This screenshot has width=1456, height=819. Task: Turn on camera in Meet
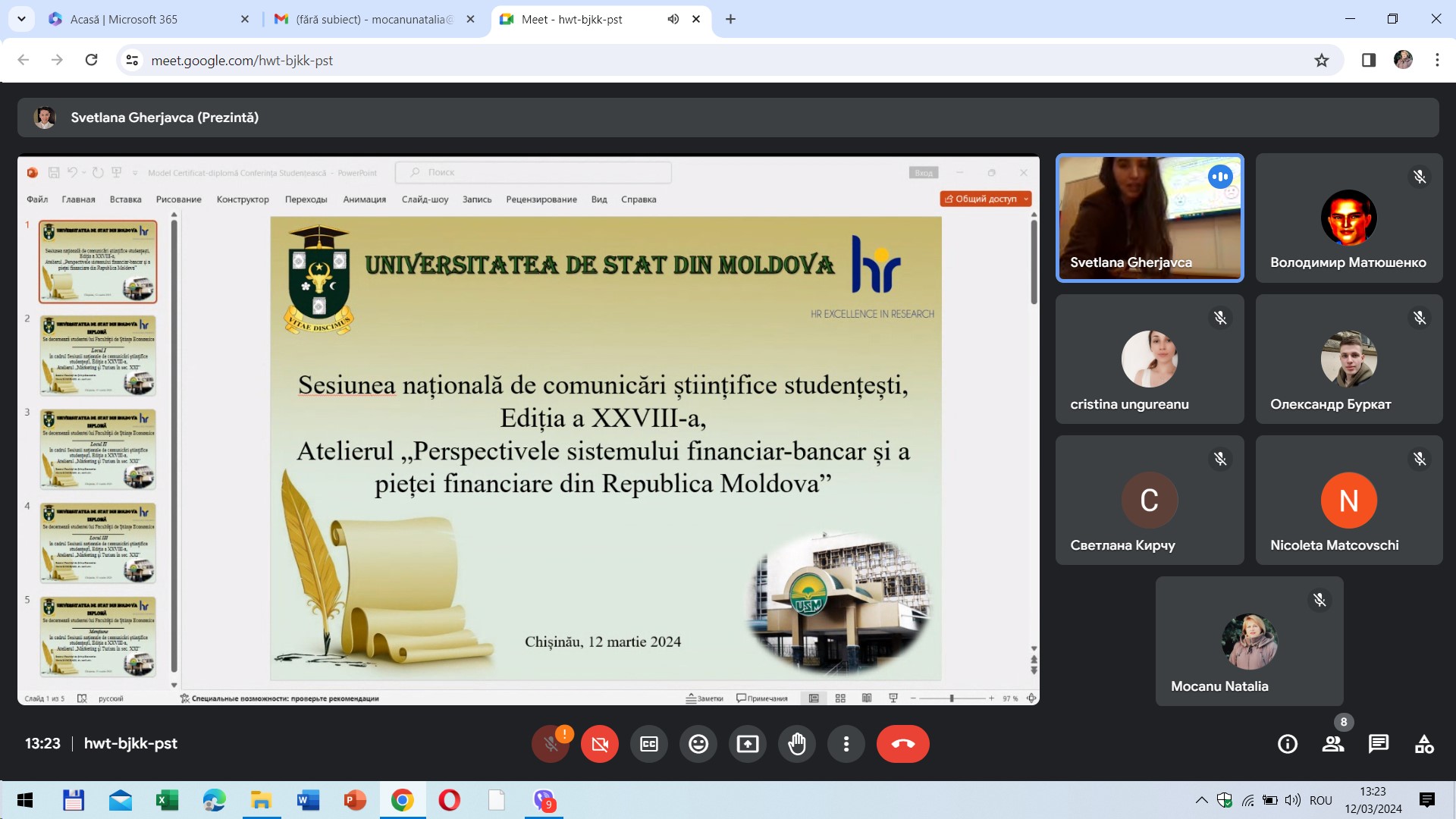coord(600,744)
